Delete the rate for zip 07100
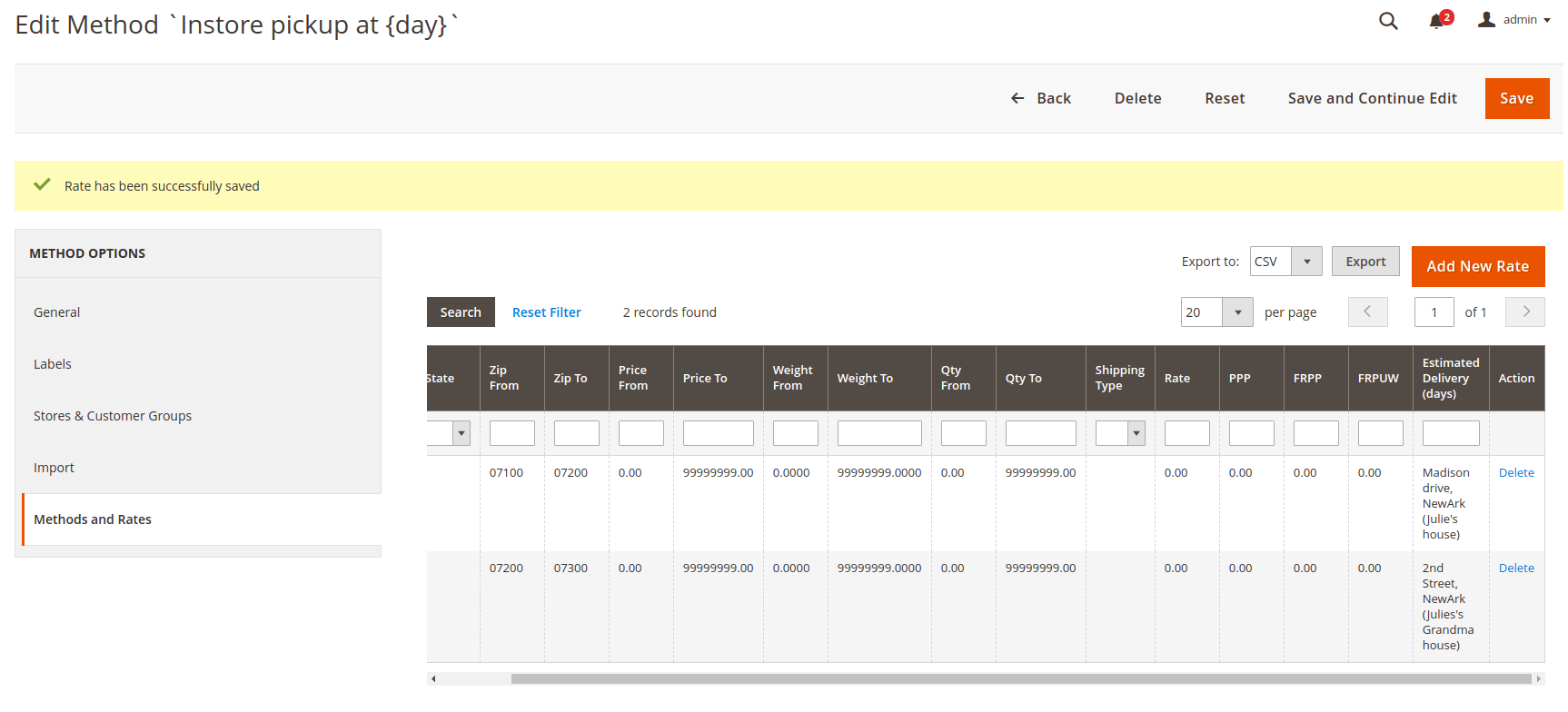The image size is (1568, 712). (x=1515, y=472)
